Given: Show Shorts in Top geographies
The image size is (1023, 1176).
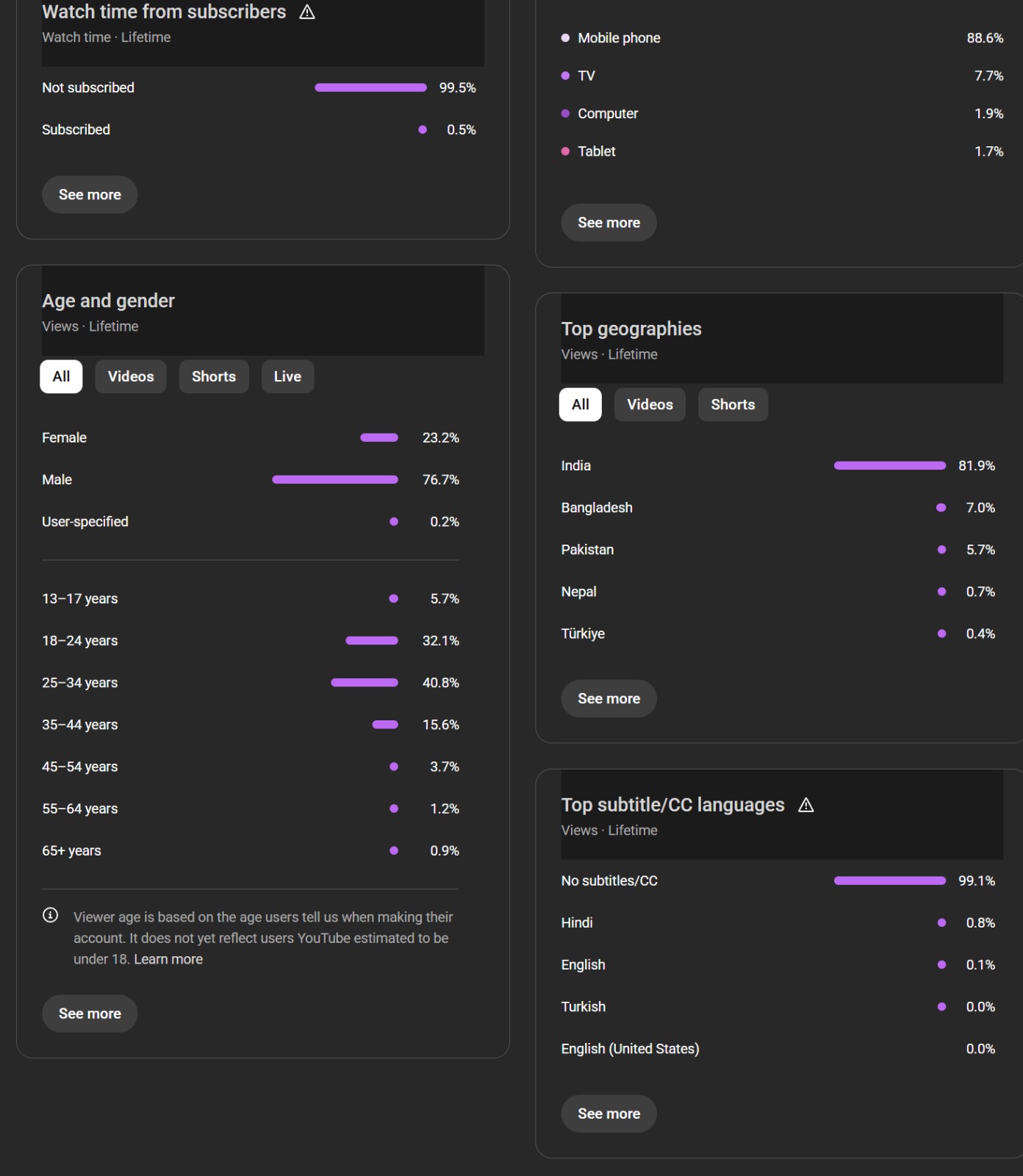Looking at the screenshot, I should click(733, 404).
